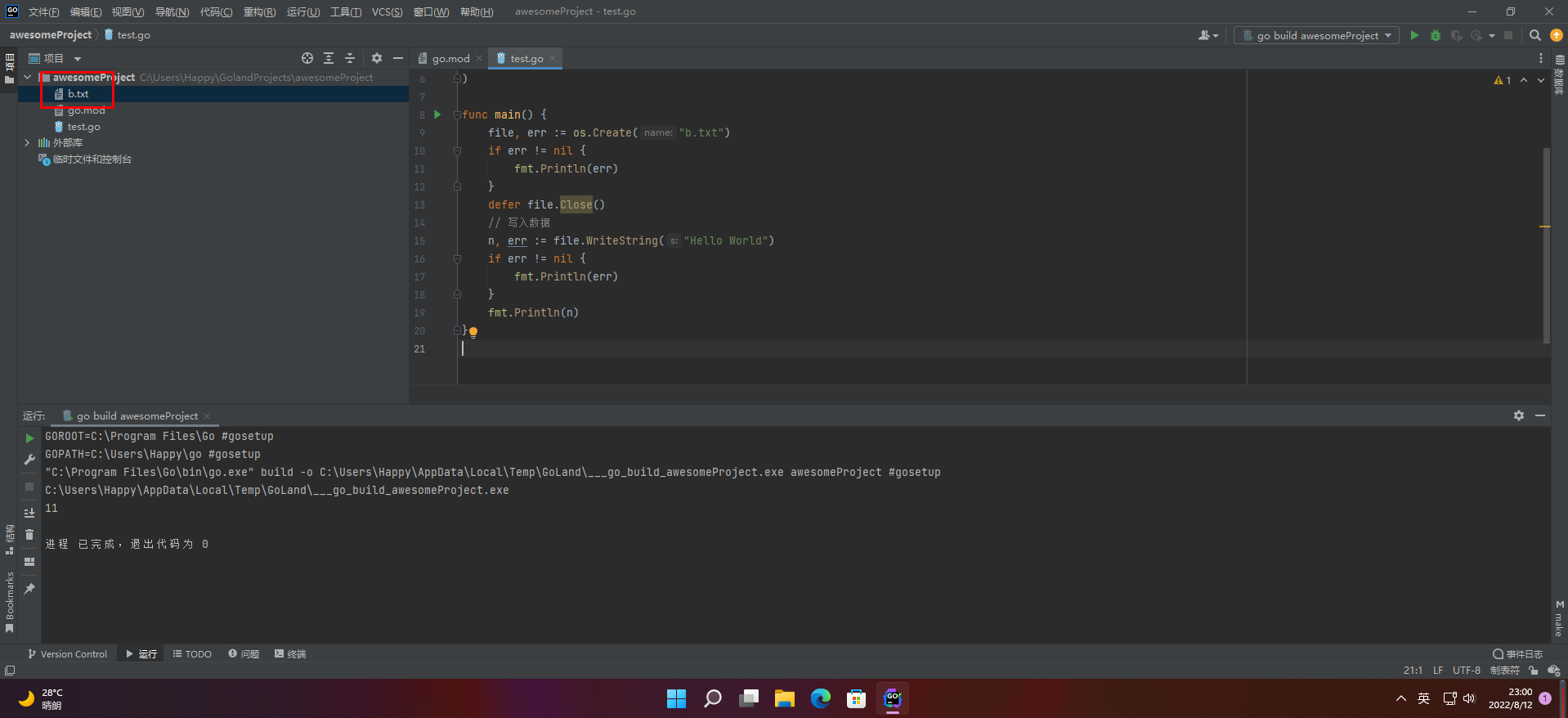Open Microsoft Store from taskbar
Screen dimensions: 1568x718
point(857,698)
